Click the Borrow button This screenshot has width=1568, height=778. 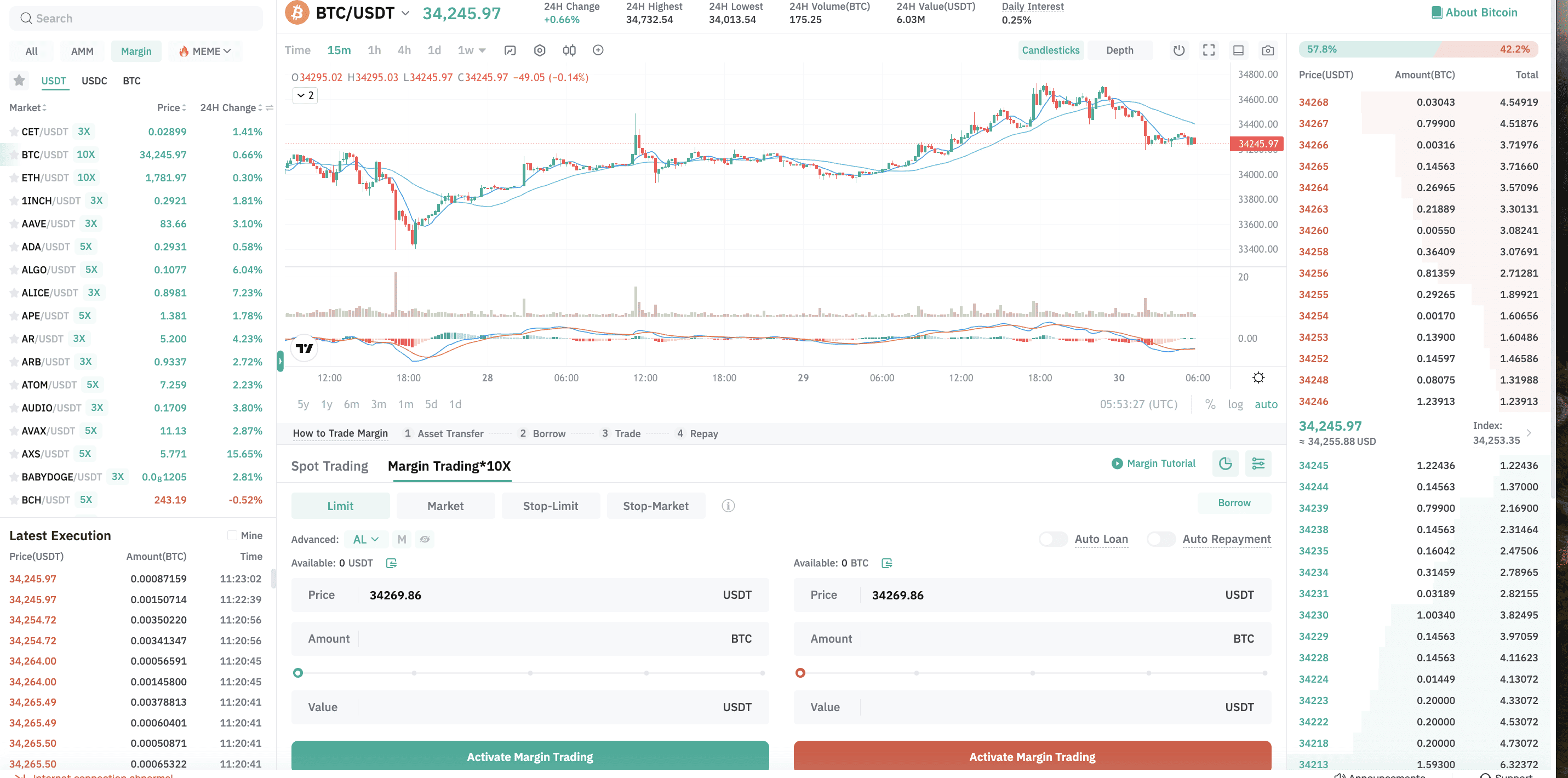point(1234,503)
